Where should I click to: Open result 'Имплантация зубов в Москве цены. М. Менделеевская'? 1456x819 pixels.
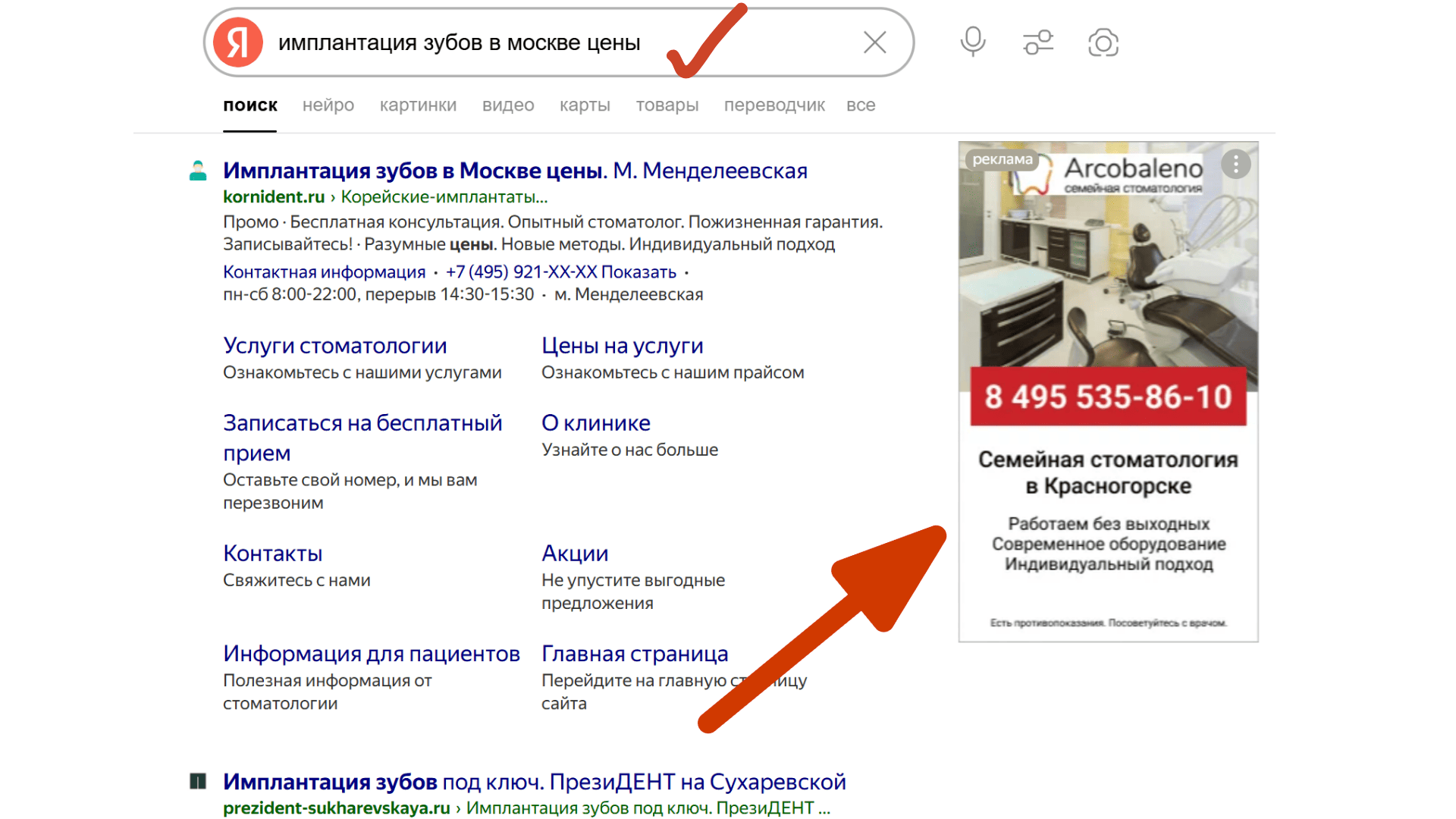pyautogui.click(x=515, y=171)
